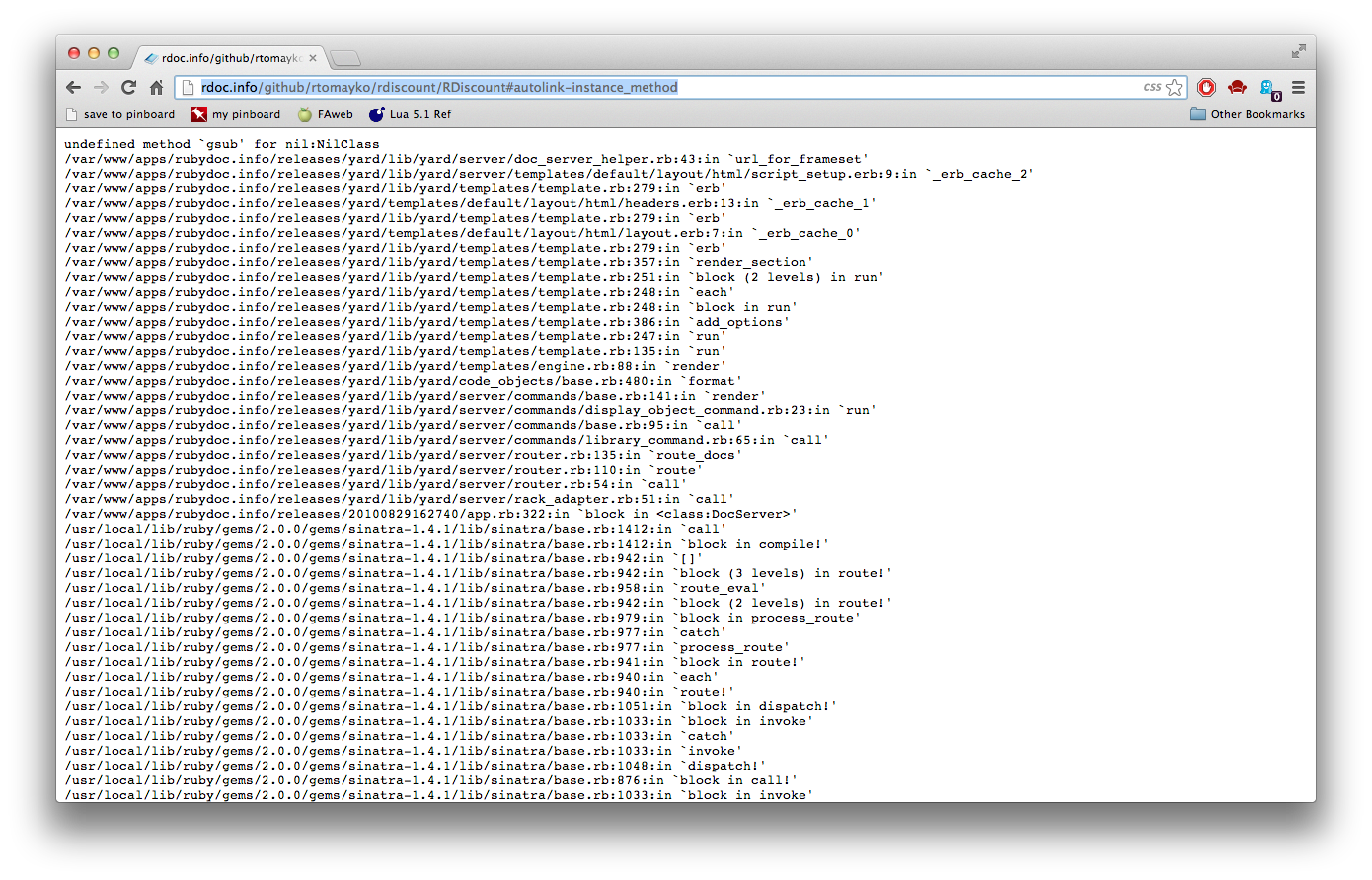Image resolution: width=1372 pixels, height=880 pixels.
Task: Click the doc_server_helper.rb:43 'url_for_frameset' line
Action: tap(467, 159)
